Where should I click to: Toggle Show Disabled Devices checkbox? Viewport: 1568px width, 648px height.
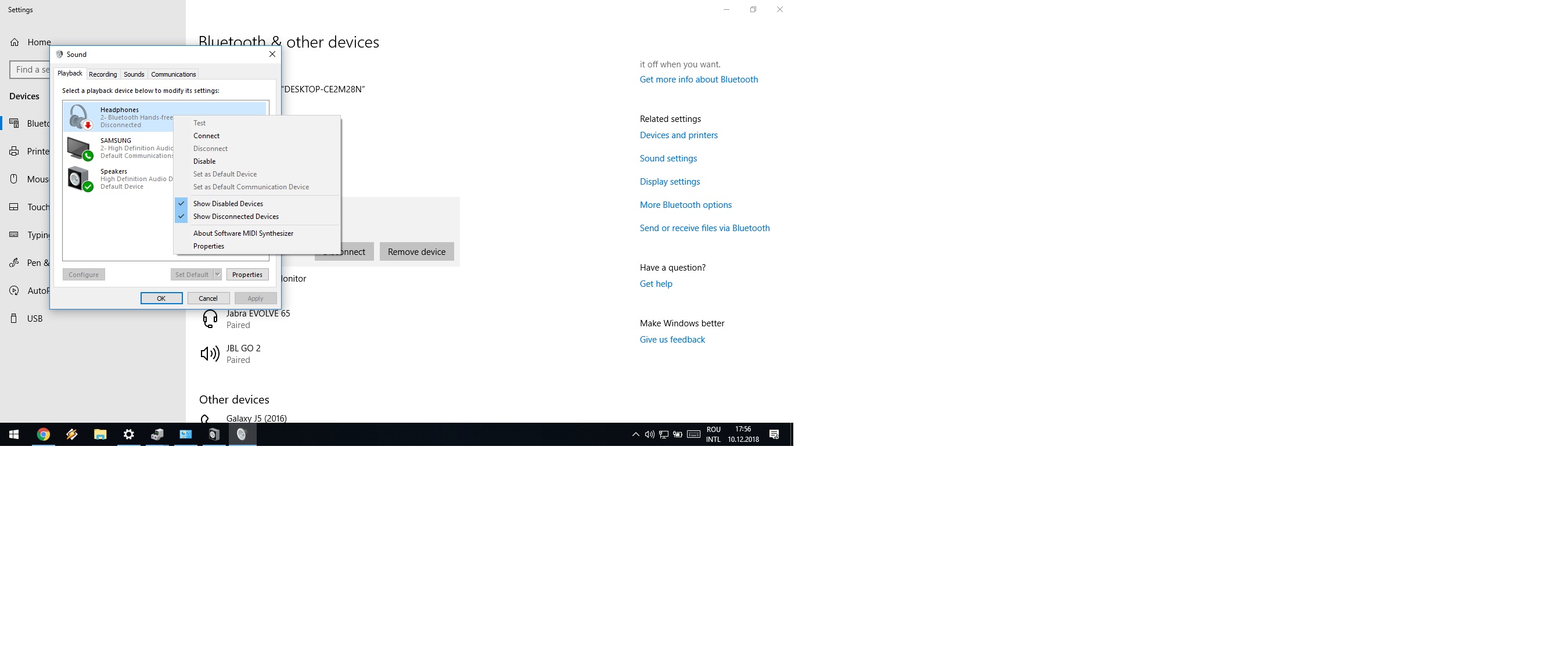pyautogui.click(x=228, y=203)
